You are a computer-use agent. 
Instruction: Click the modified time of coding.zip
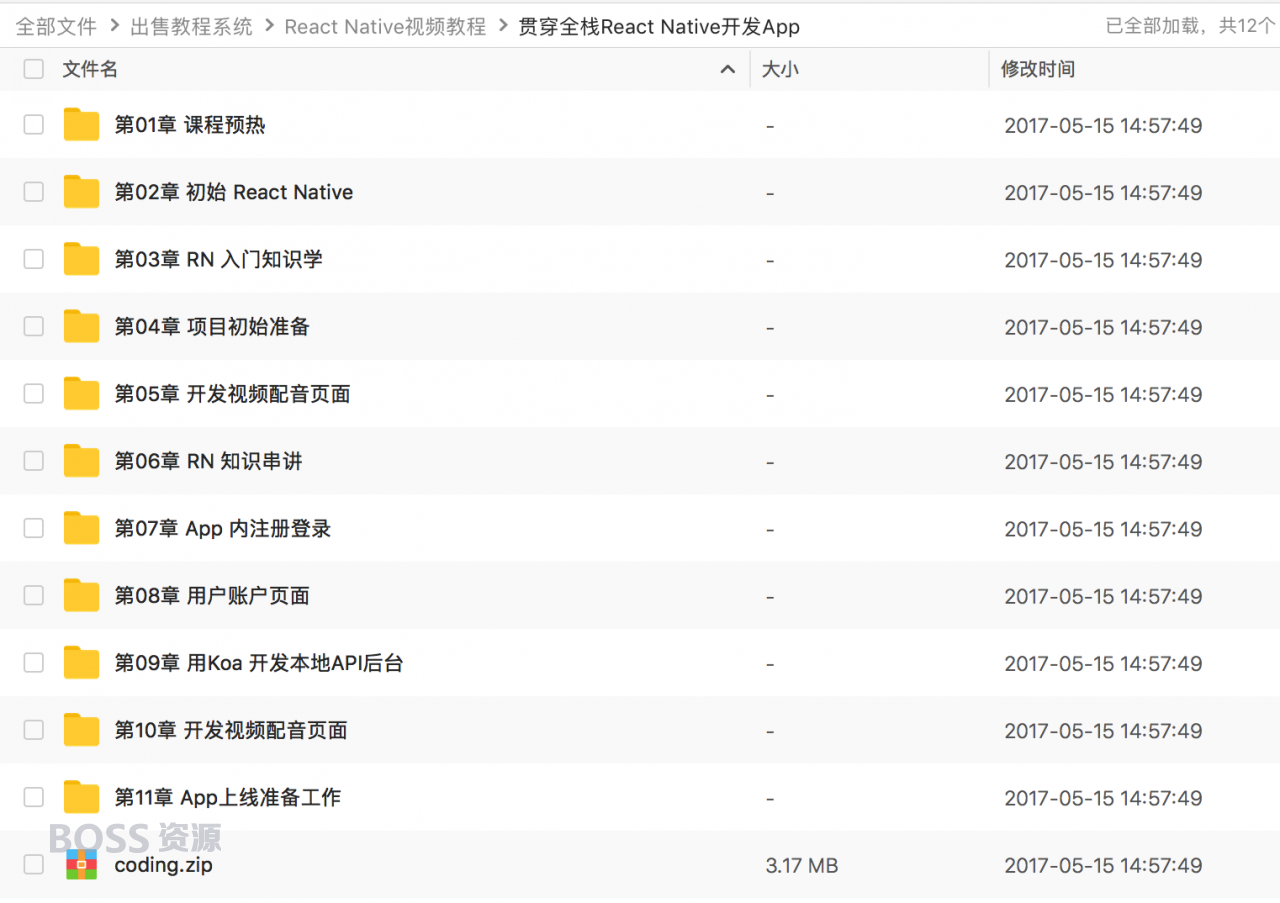coord(1103,866)
